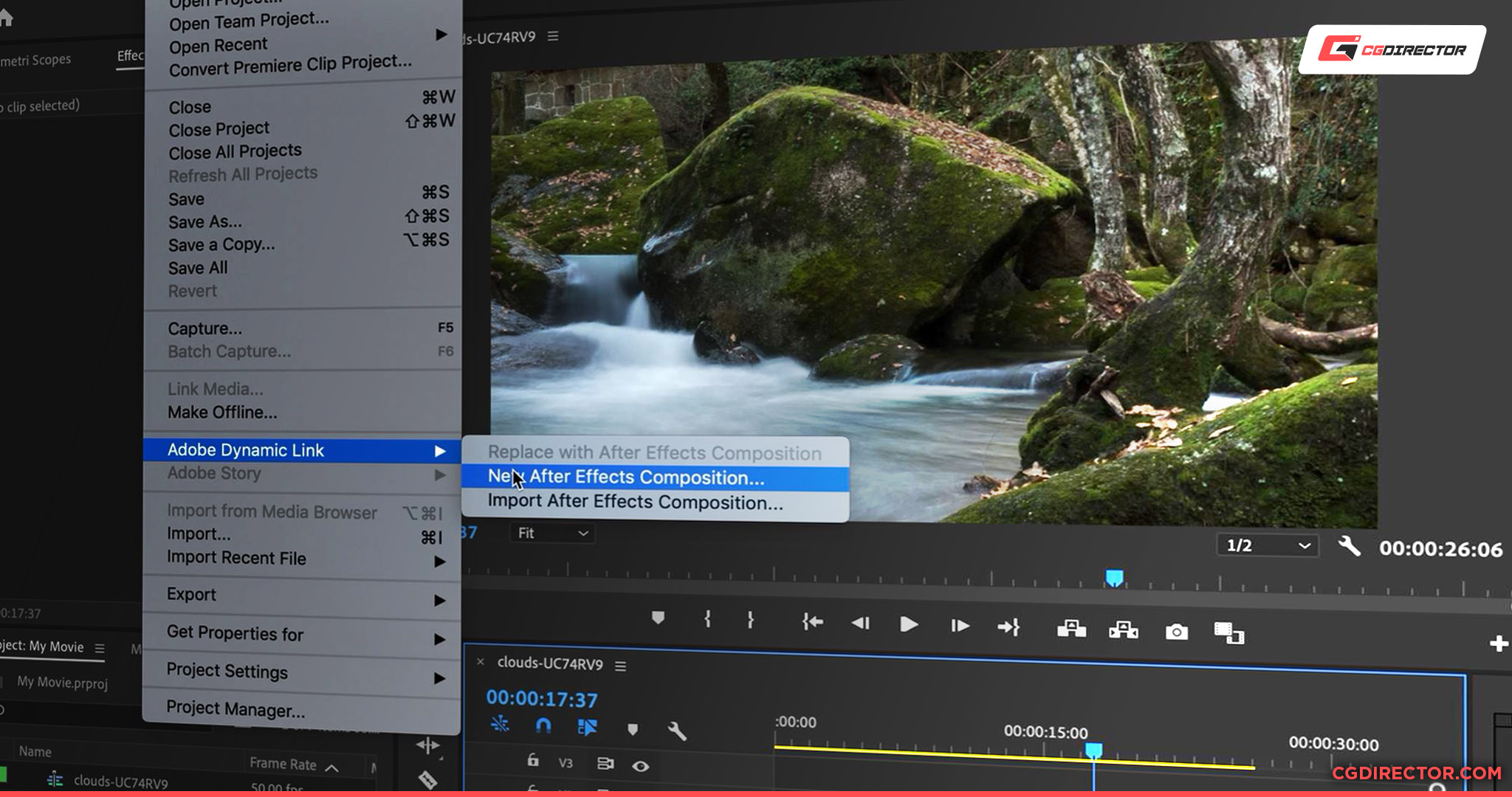Click the Lift icon in monitor controls

(x=1071, y=628)
